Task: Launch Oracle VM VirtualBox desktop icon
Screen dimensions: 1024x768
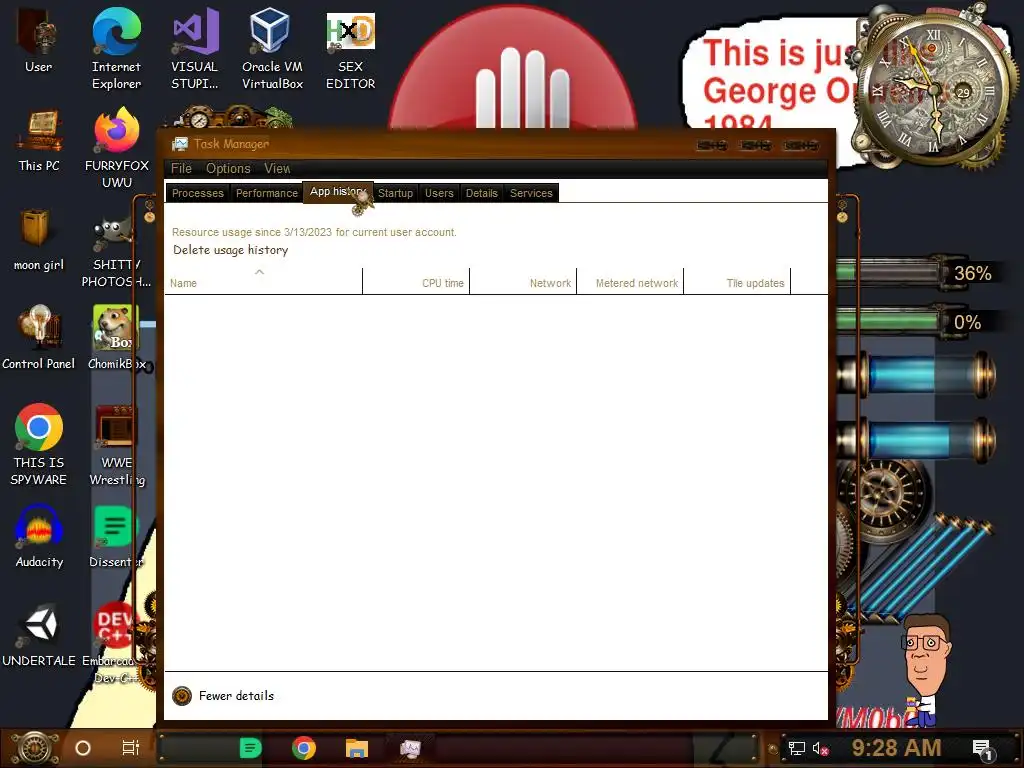Action: point(272,50)
